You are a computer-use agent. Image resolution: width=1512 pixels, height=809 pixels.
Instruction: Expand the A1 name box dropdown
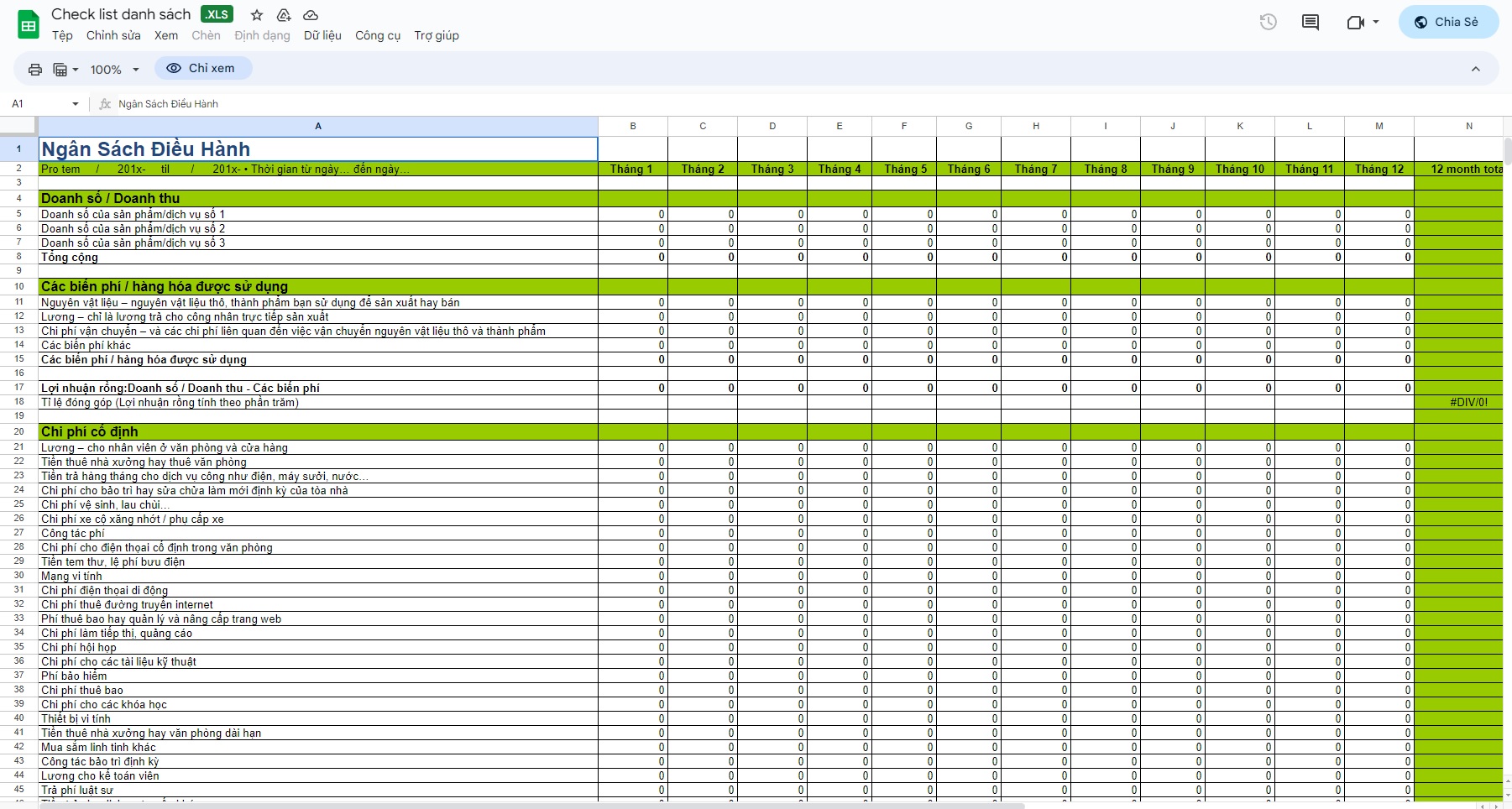click(x=76, y=104)
